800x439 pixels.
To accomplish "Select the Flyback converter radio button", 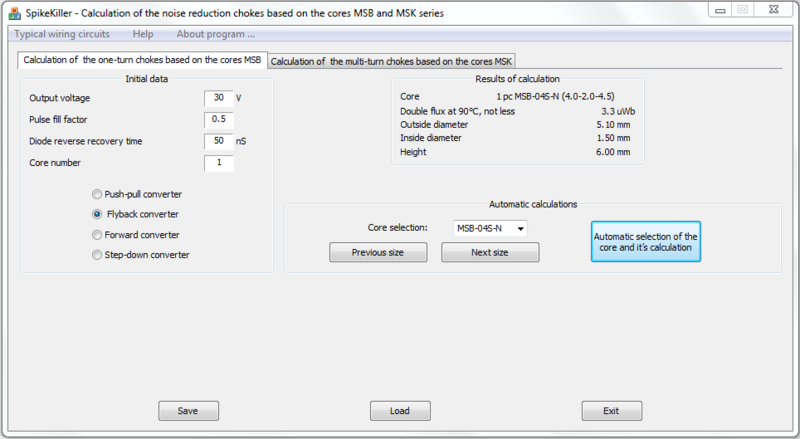I will point(97,214).
